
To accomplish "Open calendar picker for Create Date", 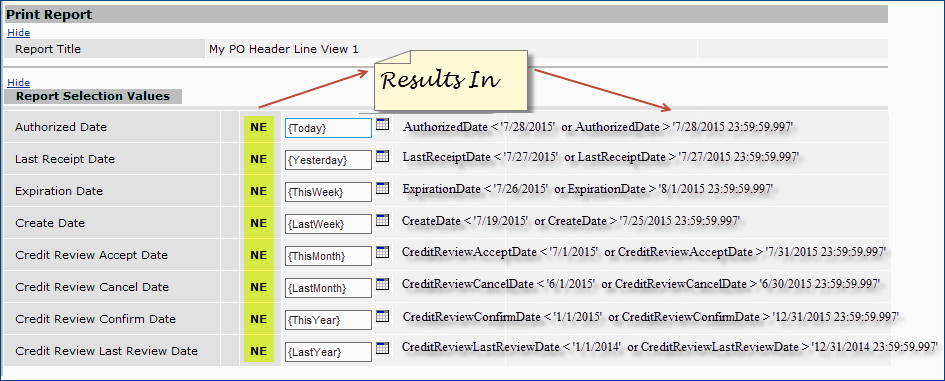I will (x=382, y=220).
